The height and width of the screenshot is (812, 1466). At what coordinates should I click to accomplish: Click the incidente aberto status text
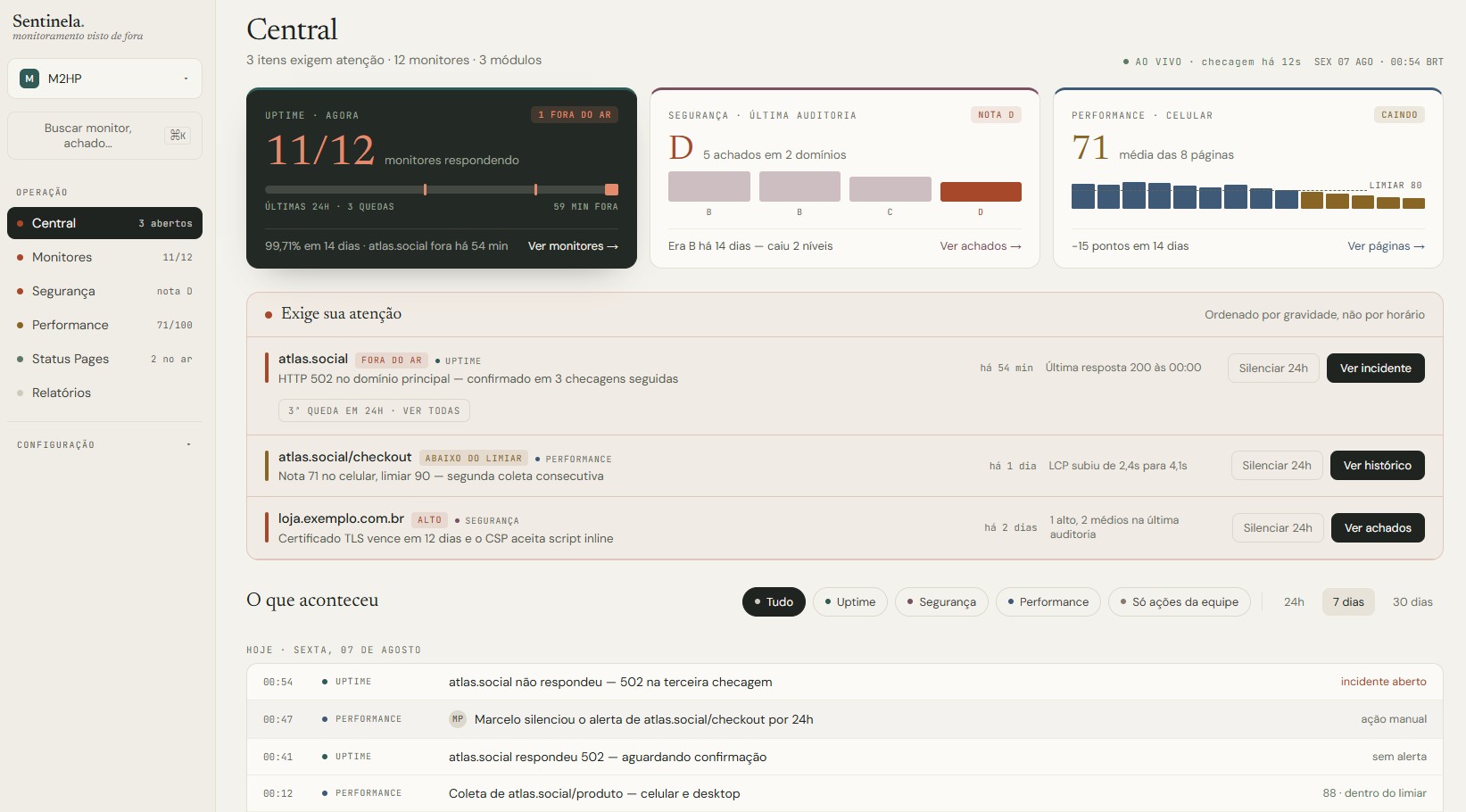click(1383, 682)
